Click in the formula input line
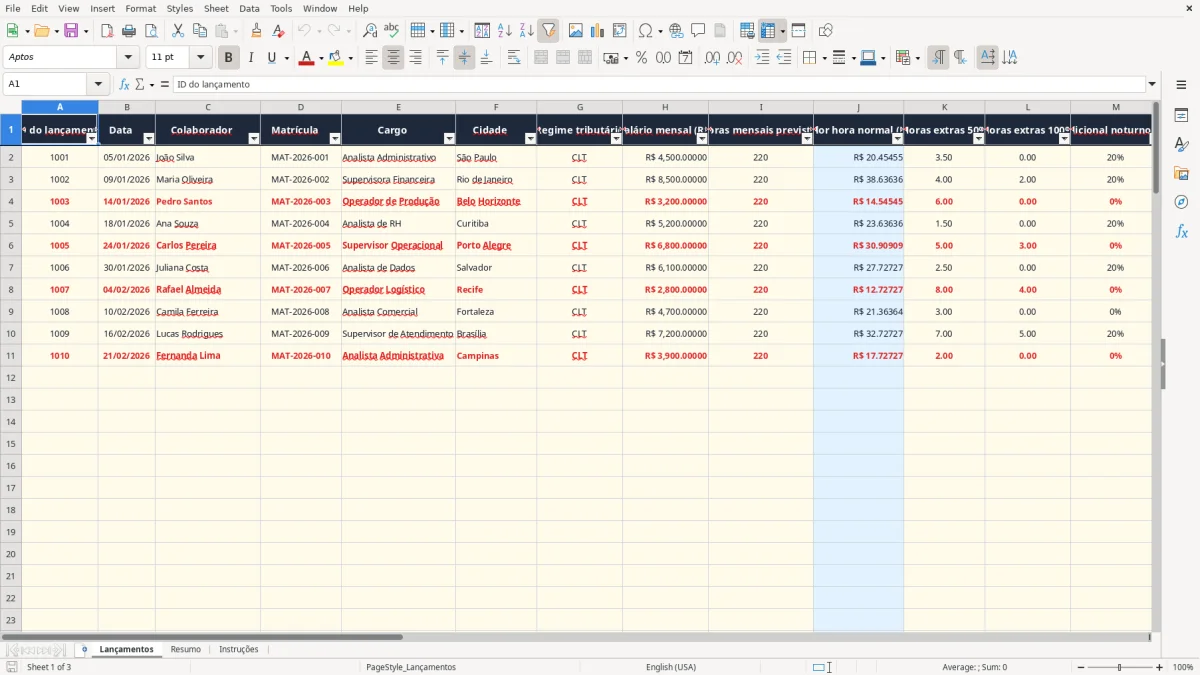 [659, 85]
